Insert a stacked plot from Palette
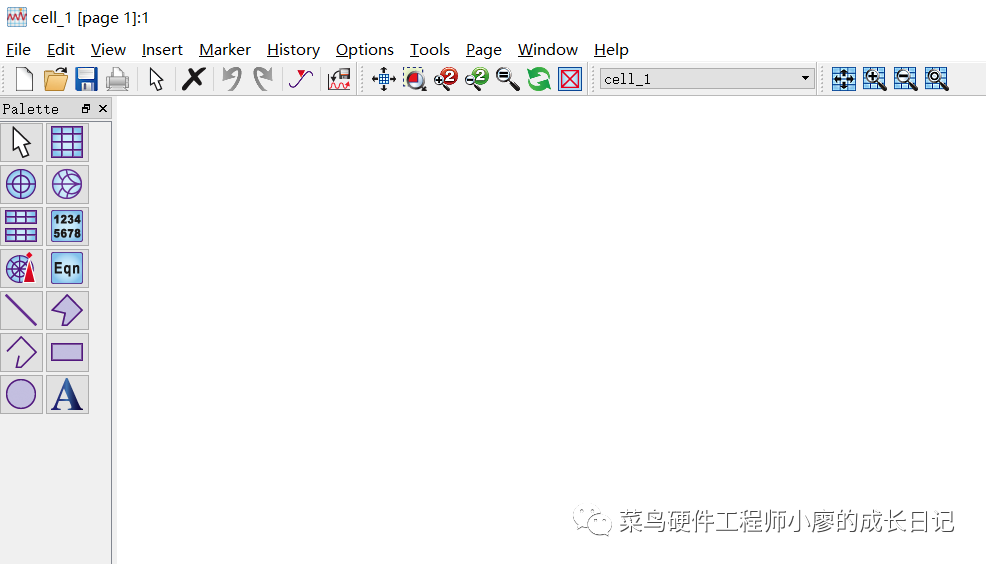Screen dimensions: 986x564 [21, 226]
